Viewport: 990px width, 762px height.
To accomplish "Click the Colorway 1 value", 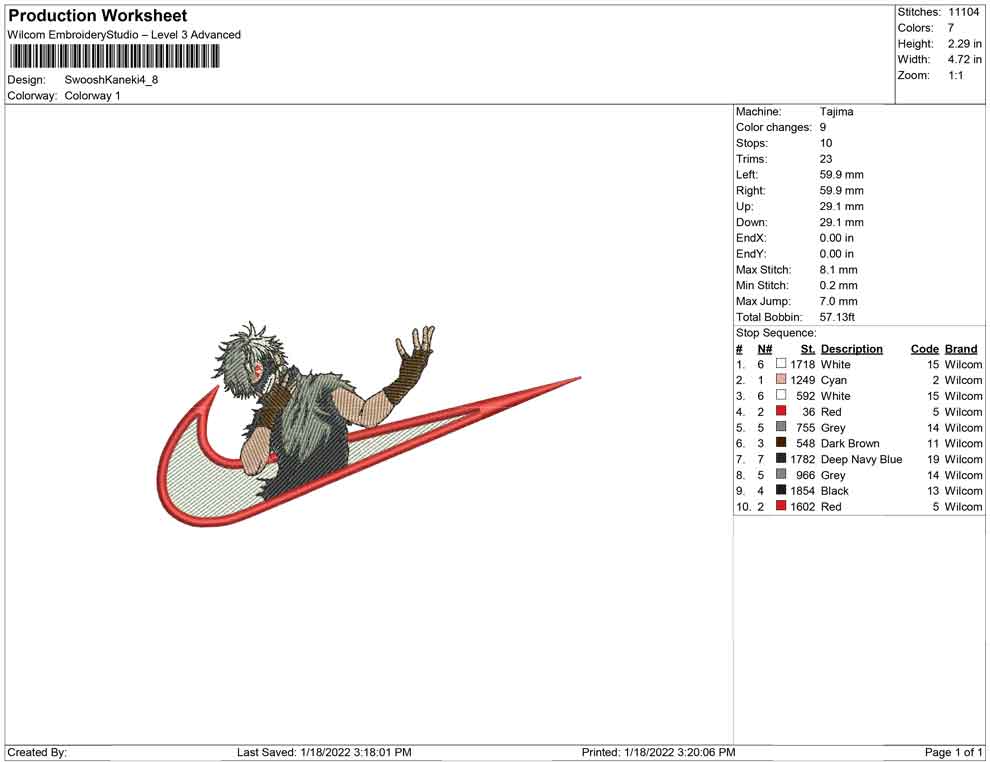I will (92, 96).
